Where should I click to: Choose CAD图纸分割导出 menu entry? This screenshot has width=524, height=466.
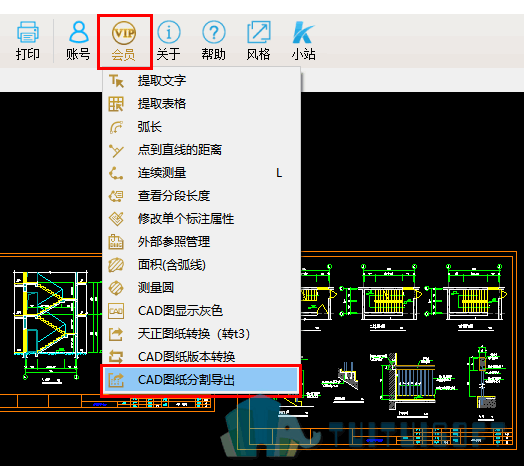[202, 380]
